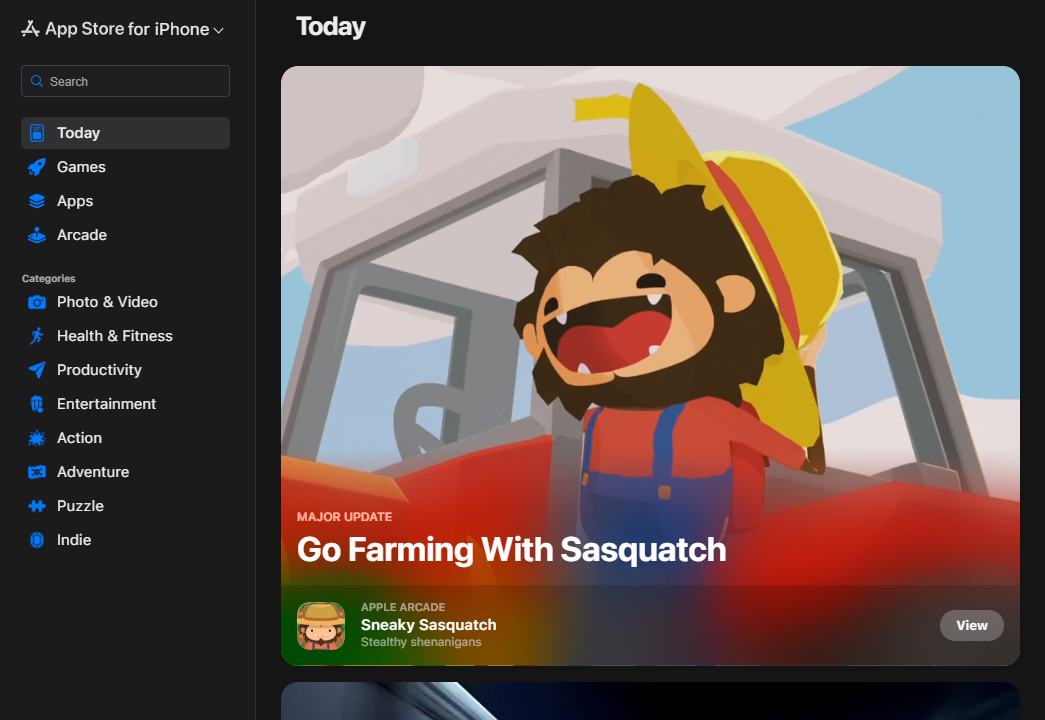Viewport: 1045px width, 720px height.
Task: Click the Puzzle piece icon
Action: [x=37, y=506]
